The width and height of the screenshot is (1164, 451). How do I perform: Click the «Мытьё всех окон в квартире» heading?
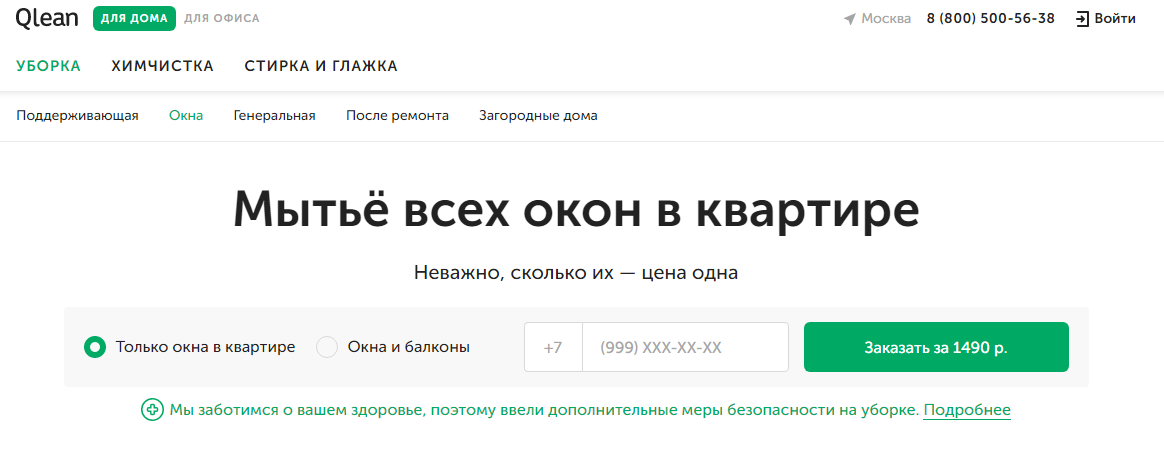tap(576, 211)
